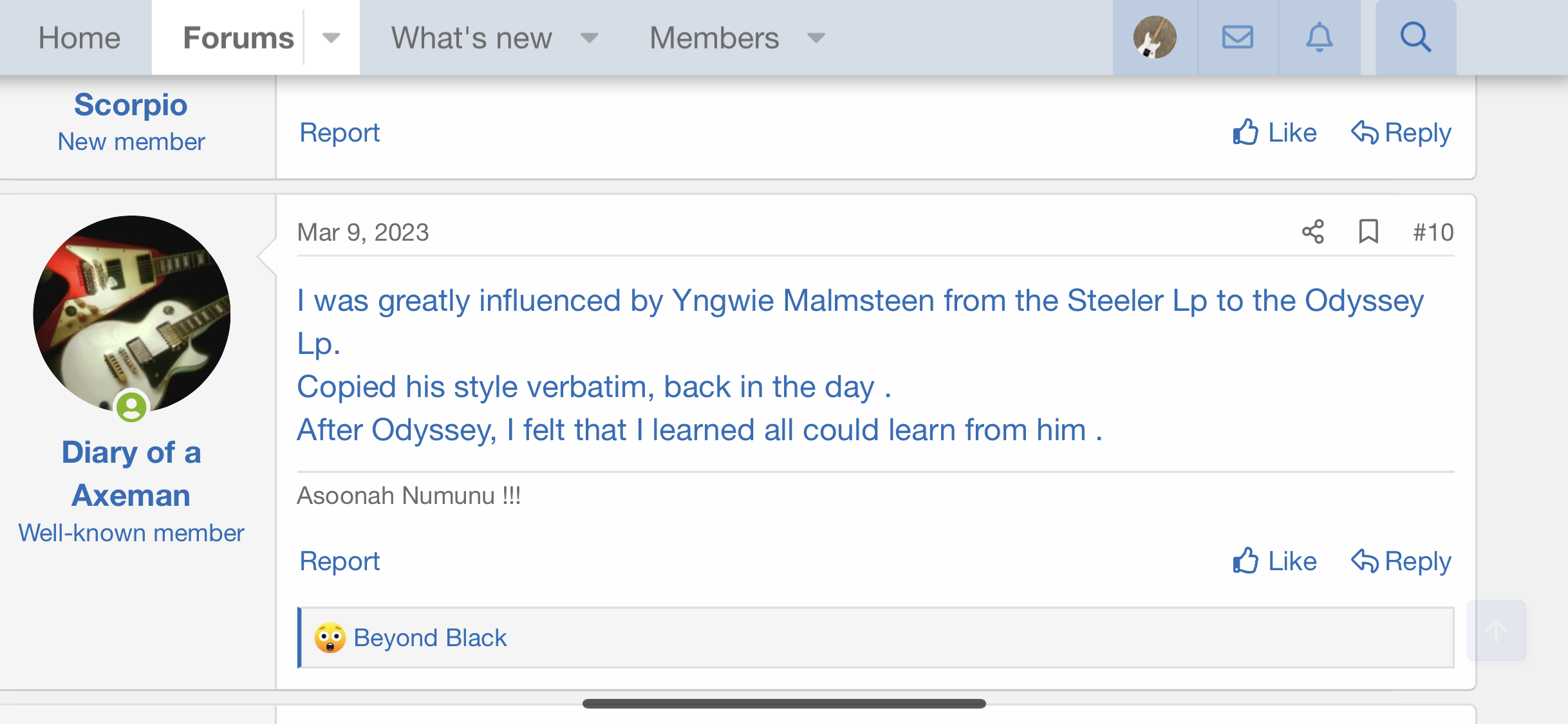
Task: Bookmark post #10
Action: pyautogui.click(x=1368, y=232)
